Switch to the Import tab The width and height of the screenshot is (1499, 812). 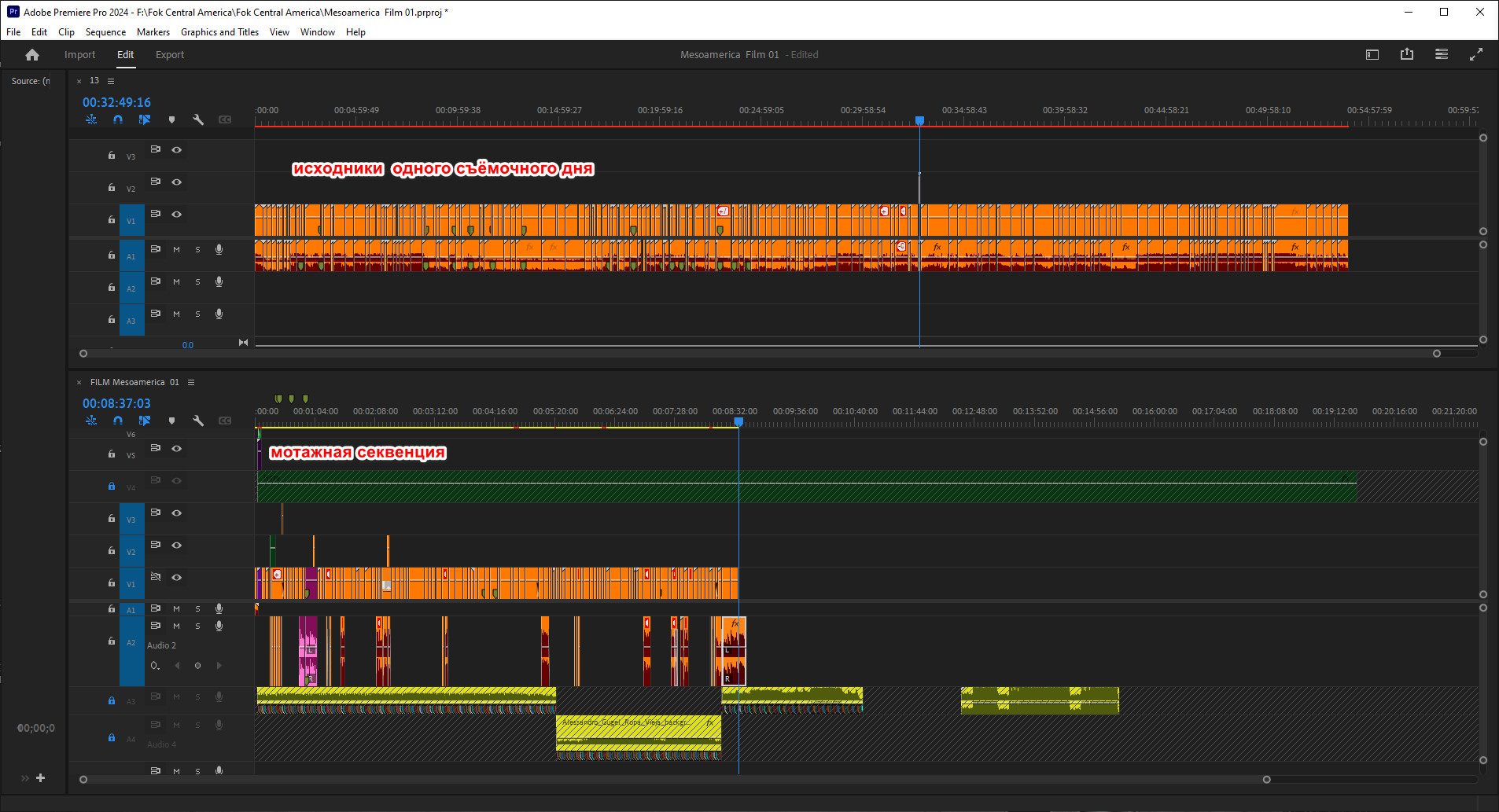tap(79, 55)
